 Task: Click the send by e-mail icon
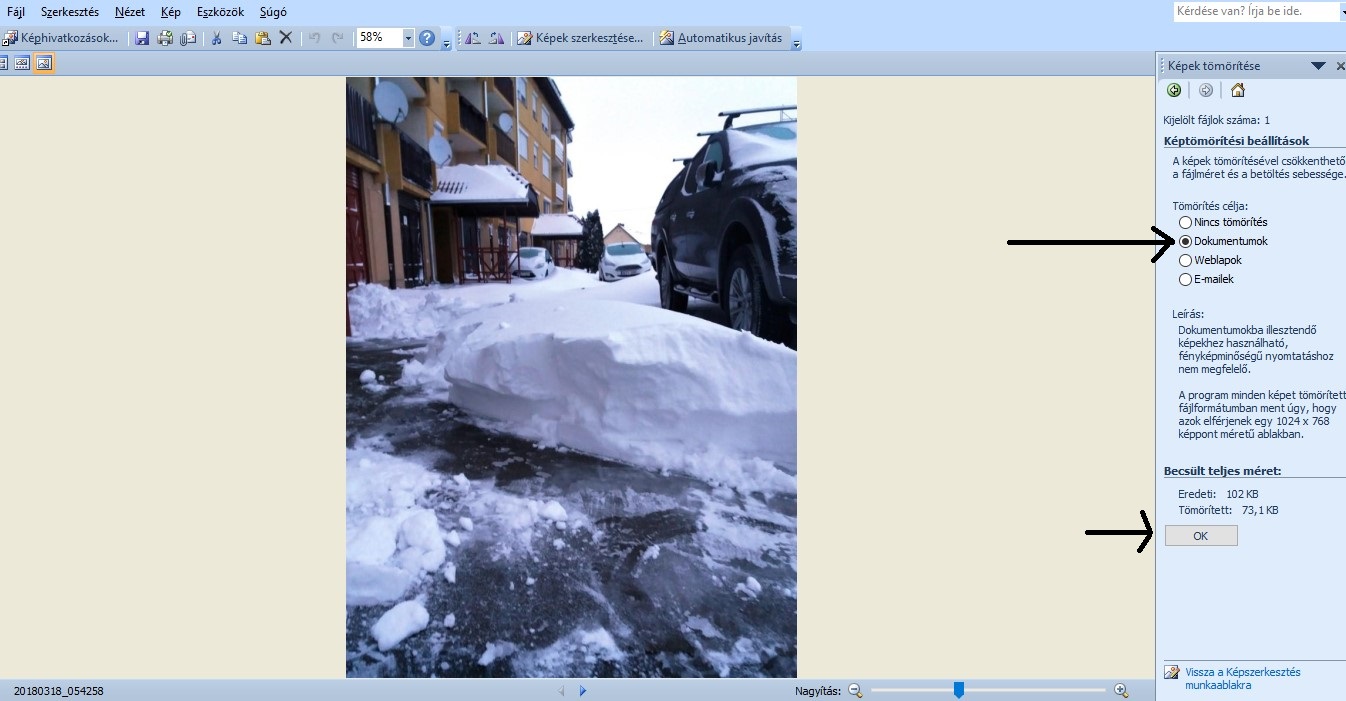point(188,38)
